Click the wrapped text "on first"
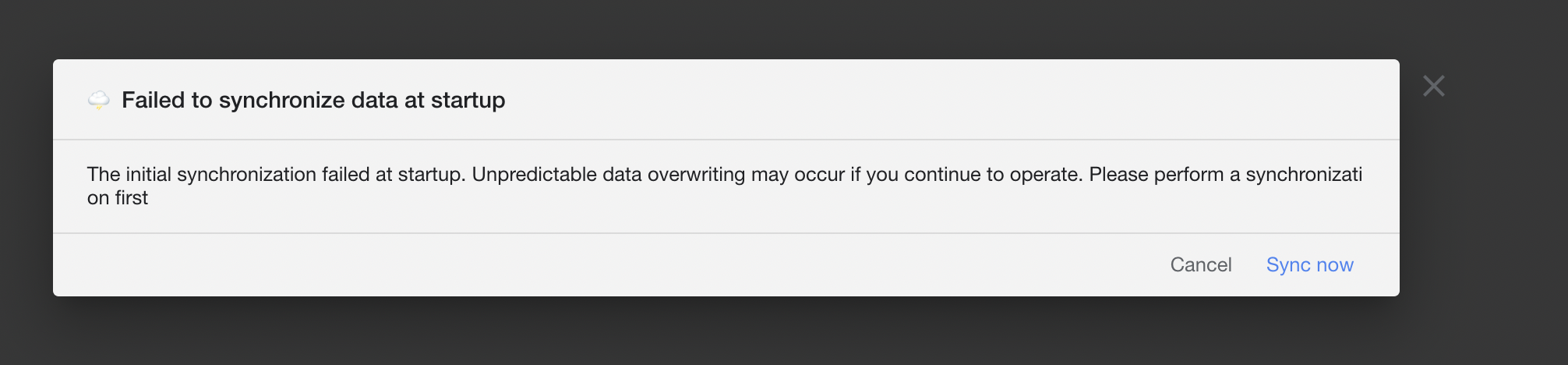This screenshot has width=1568, height=365. coord(118,198)
